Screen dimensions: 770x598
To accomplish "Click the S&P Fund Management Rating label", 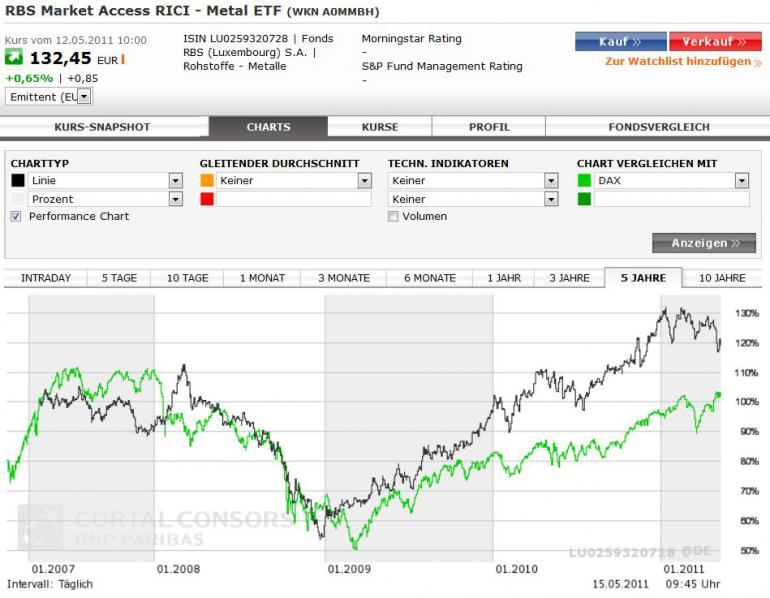I will pos(442,66).
